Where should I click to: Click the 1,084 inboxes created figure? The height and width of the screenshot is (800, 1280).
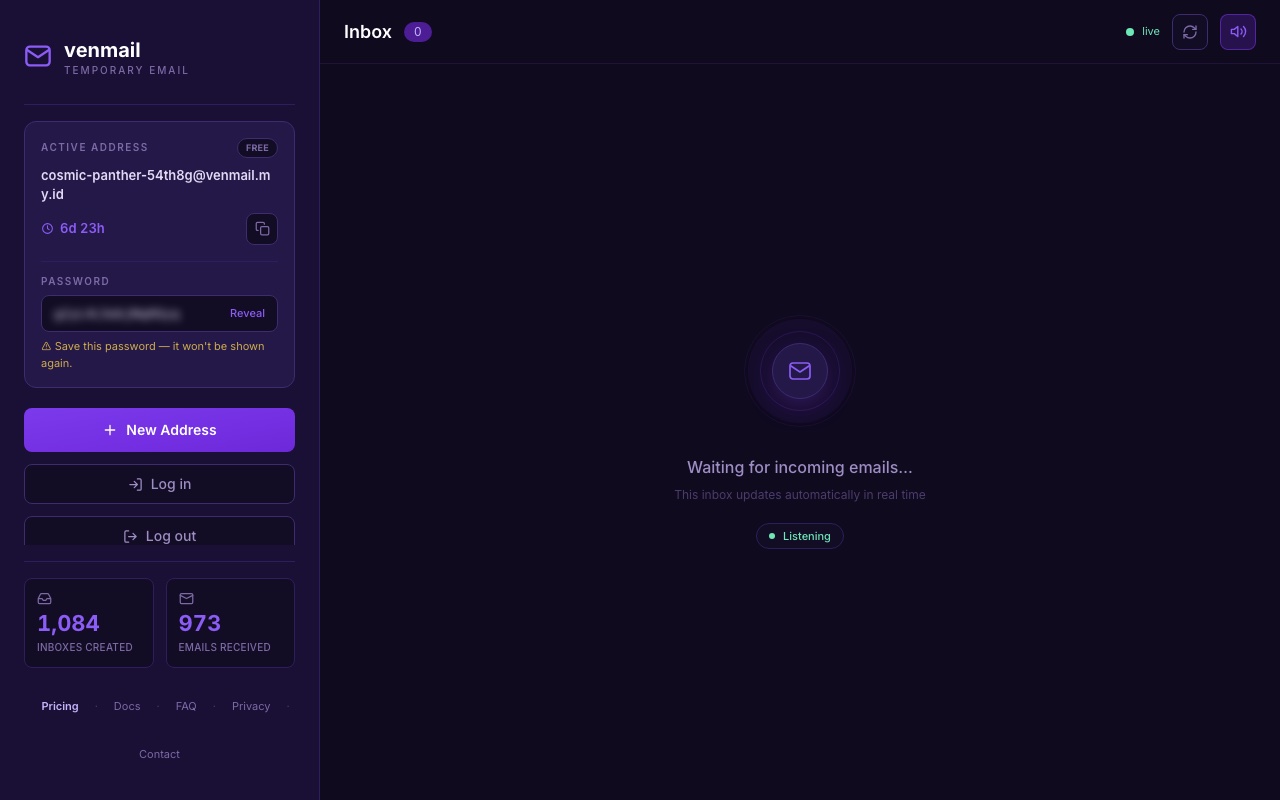click(68, 623)
